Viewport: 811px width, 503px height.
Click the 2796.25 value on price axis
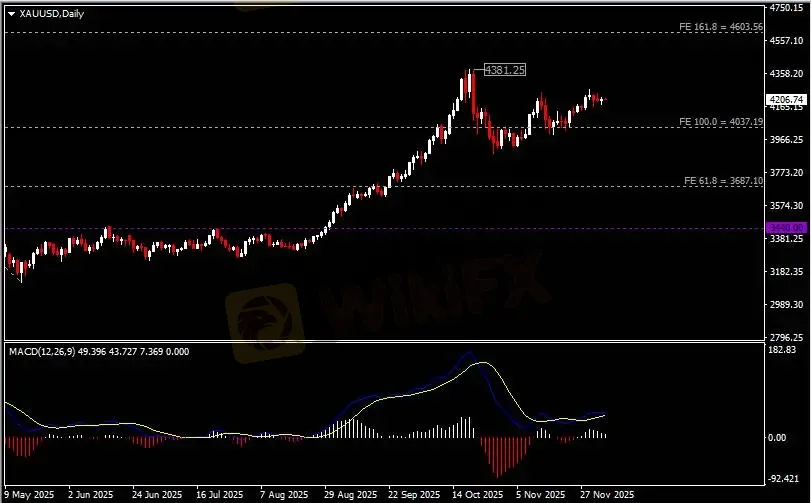(786, 337)
